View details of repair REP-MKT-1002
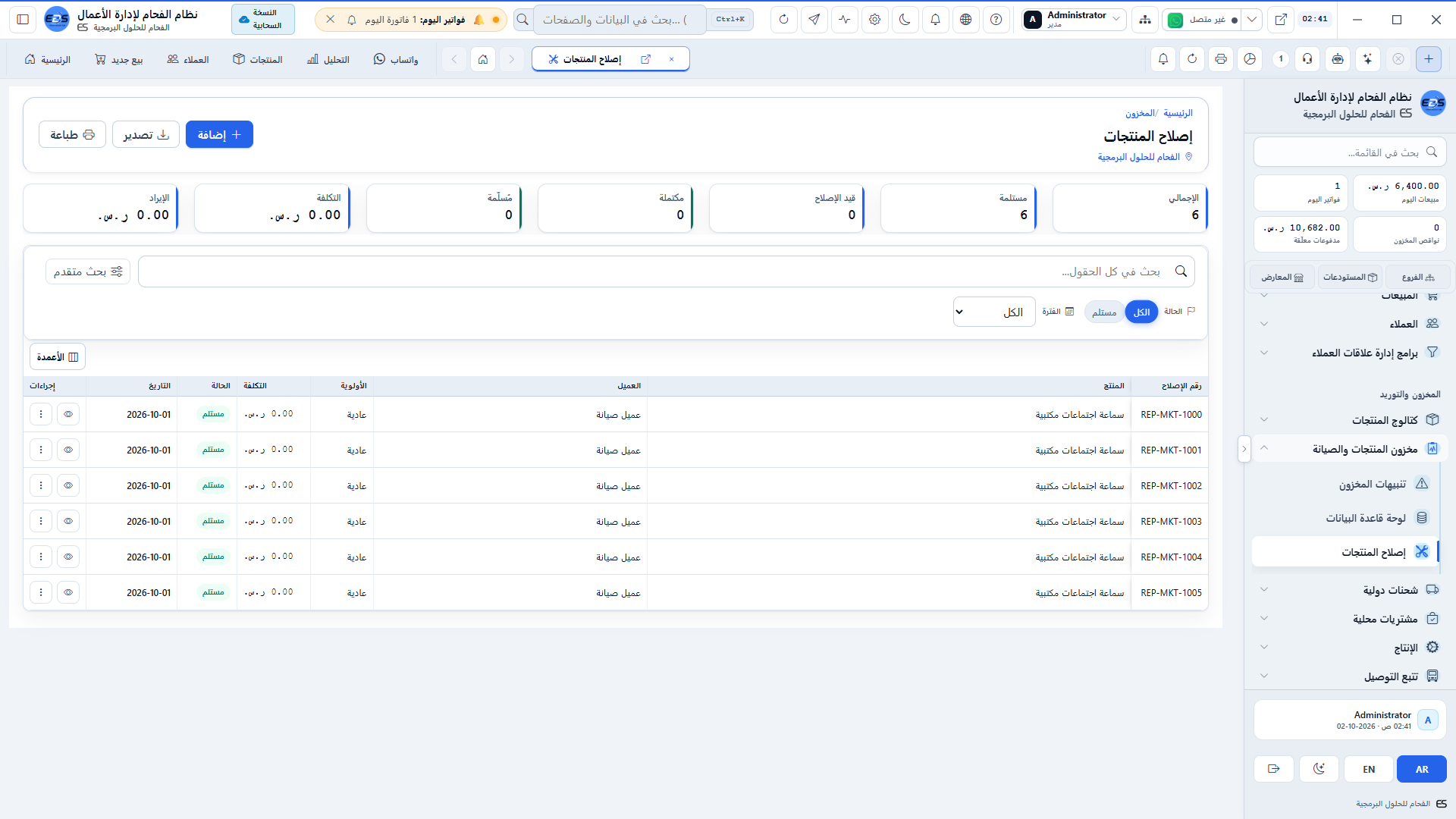The image size is (1456, 819). (68, 486)
